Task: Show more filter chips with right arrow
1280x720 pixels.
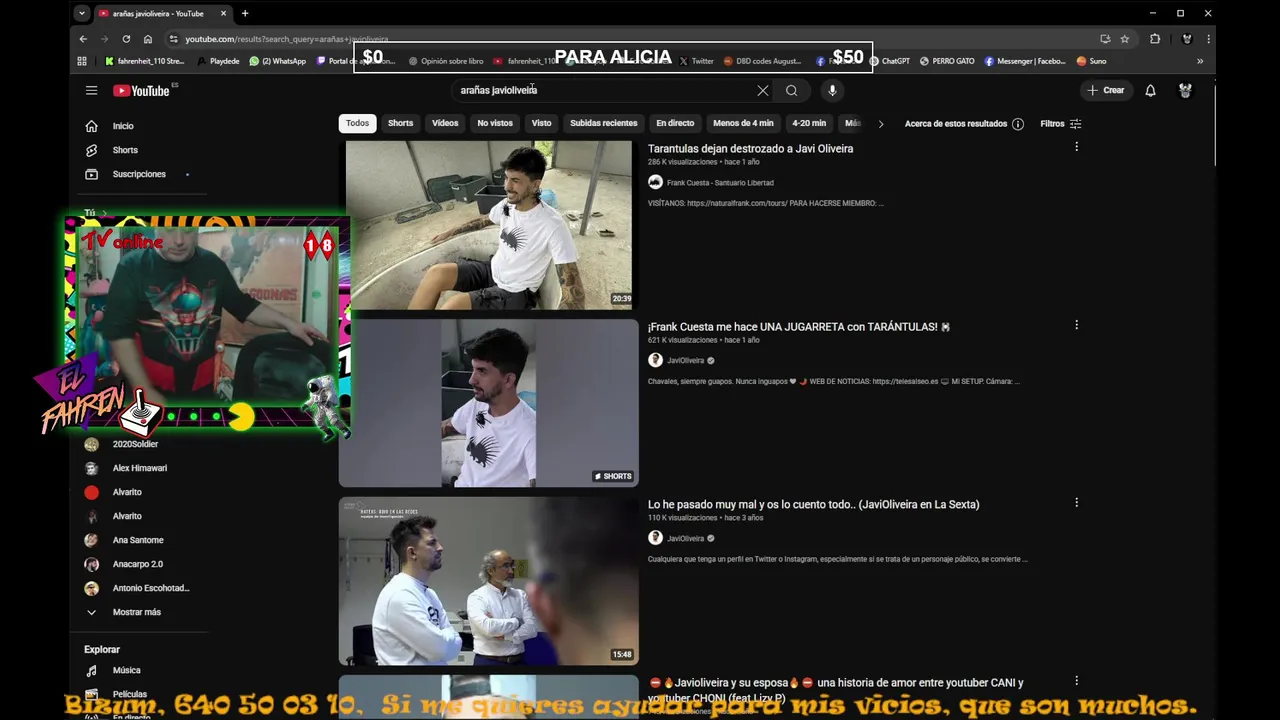Action: pos(880,124)
